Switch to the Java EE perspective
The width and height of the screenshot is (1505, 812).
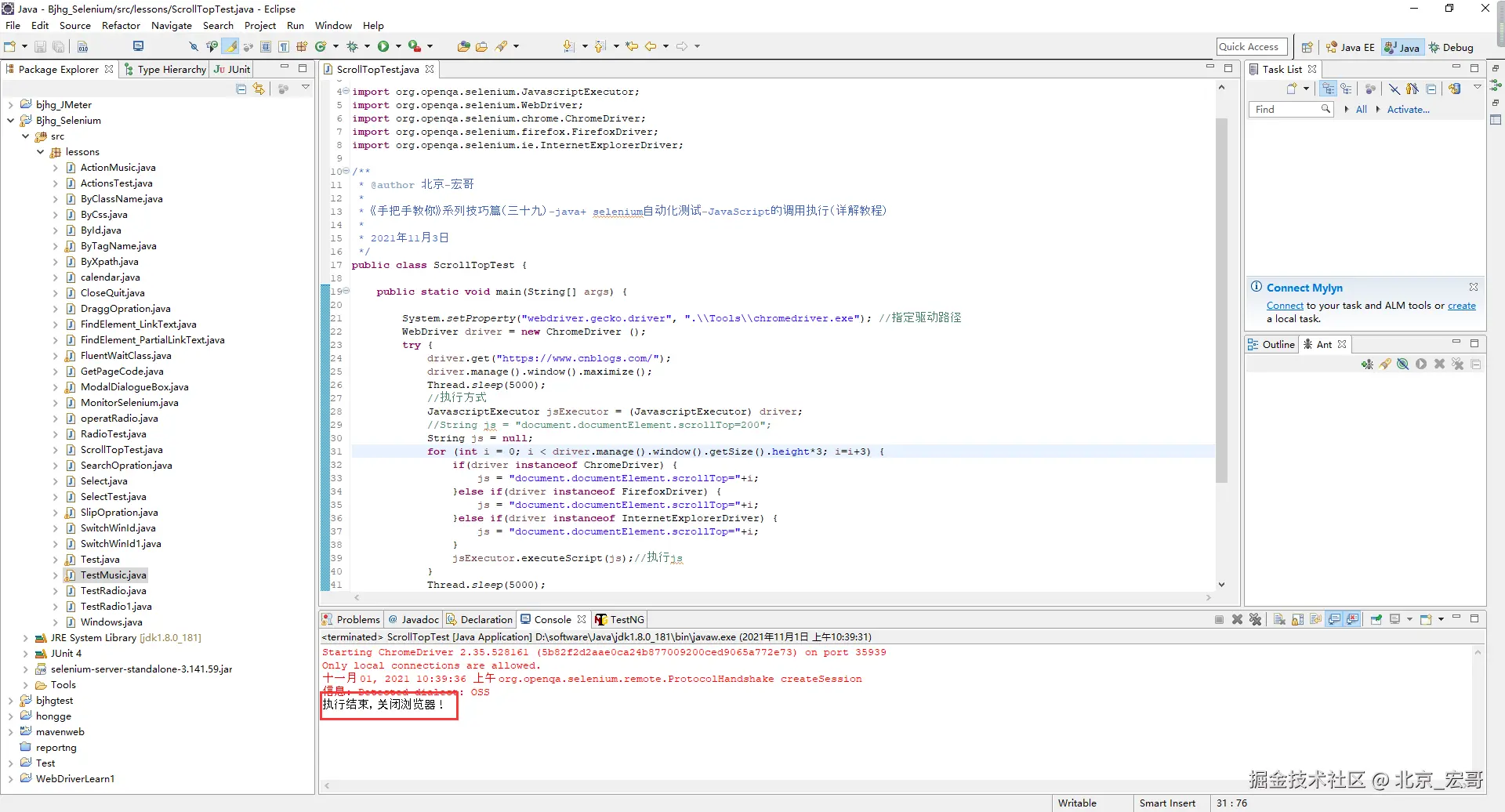point(1351,48)
